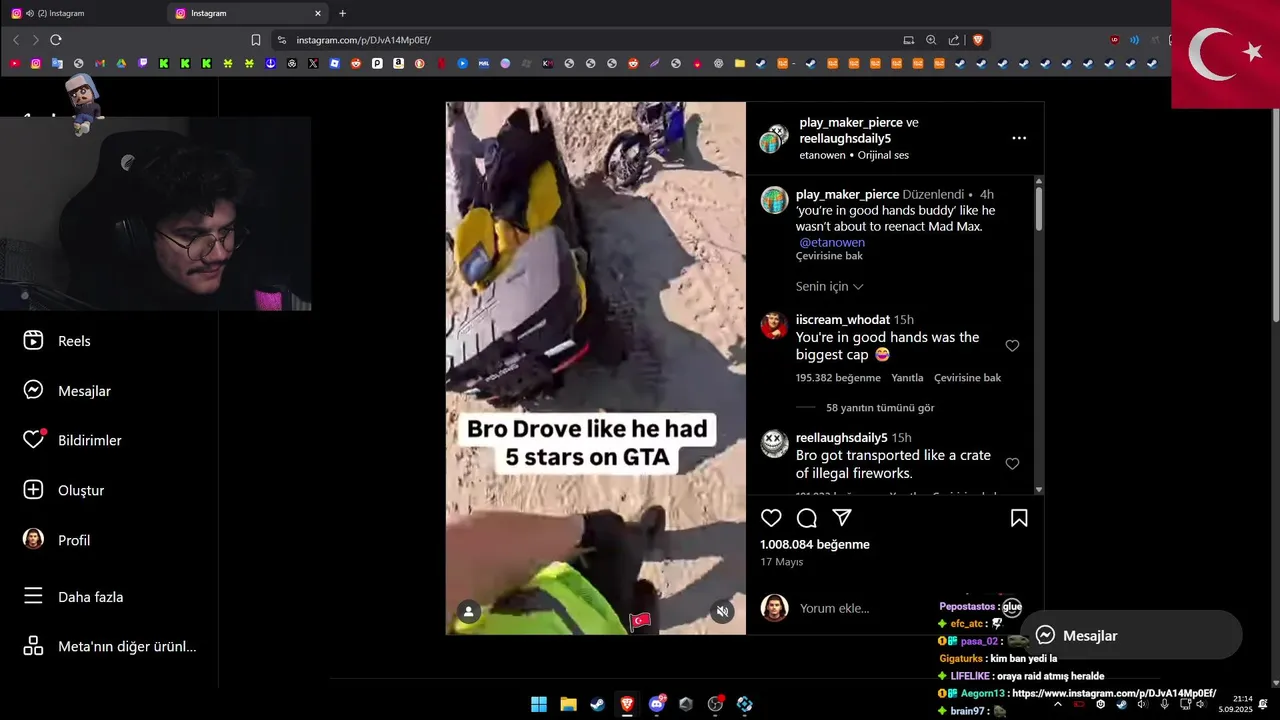
Task: Expand the Senin için comment filter
Action: click(829, 287)
